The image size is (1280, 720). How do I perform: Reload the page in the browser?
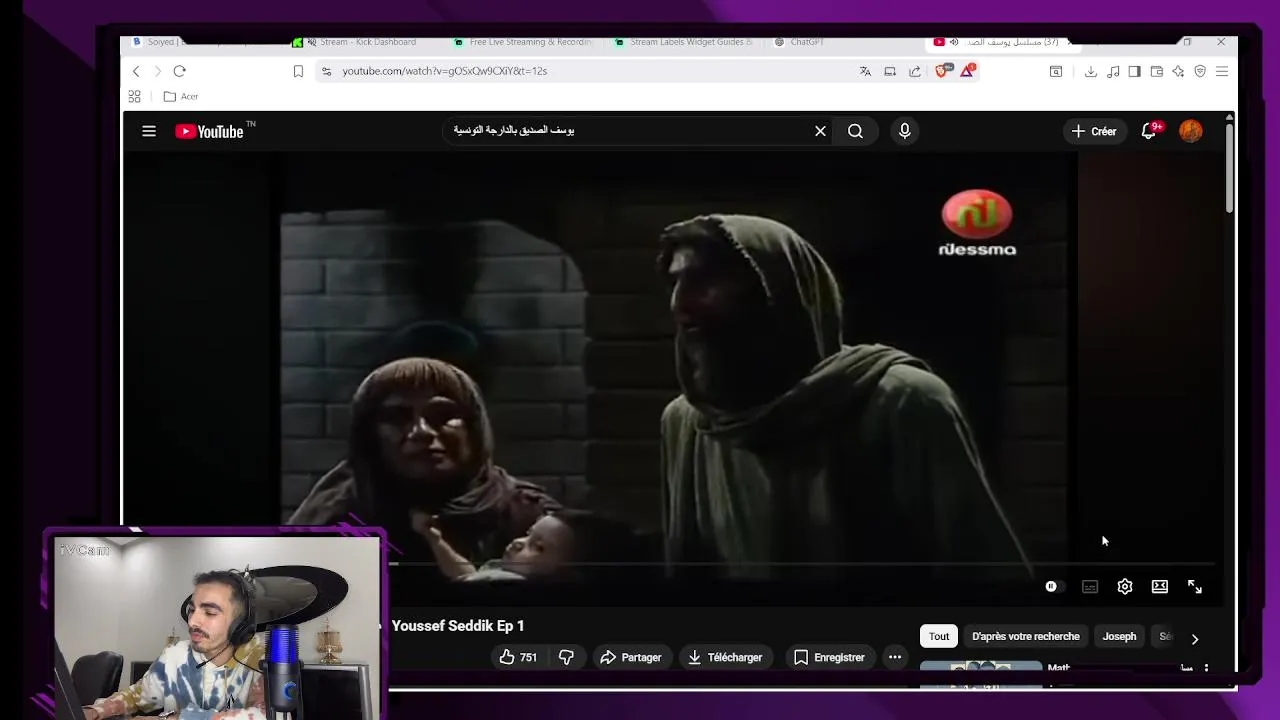point(179,71)
